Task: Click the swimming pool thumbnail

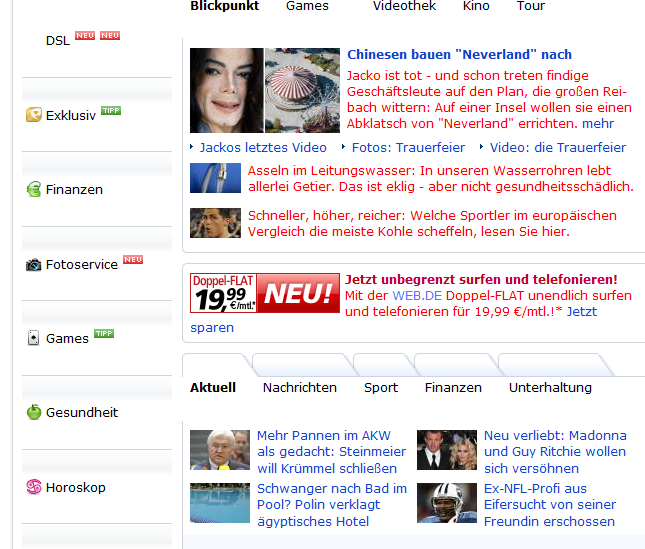Action: (220, 503)
